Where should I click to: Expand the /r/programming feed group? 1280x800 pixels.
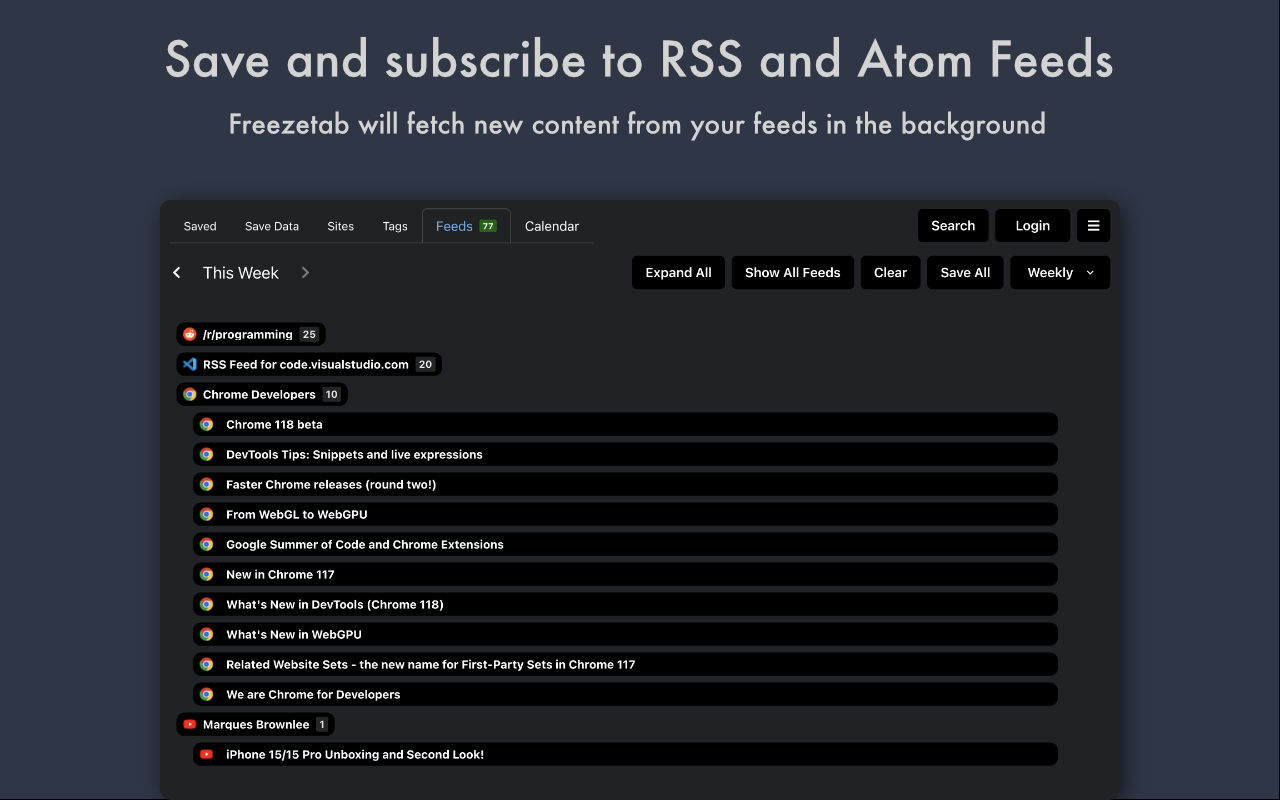248,334
